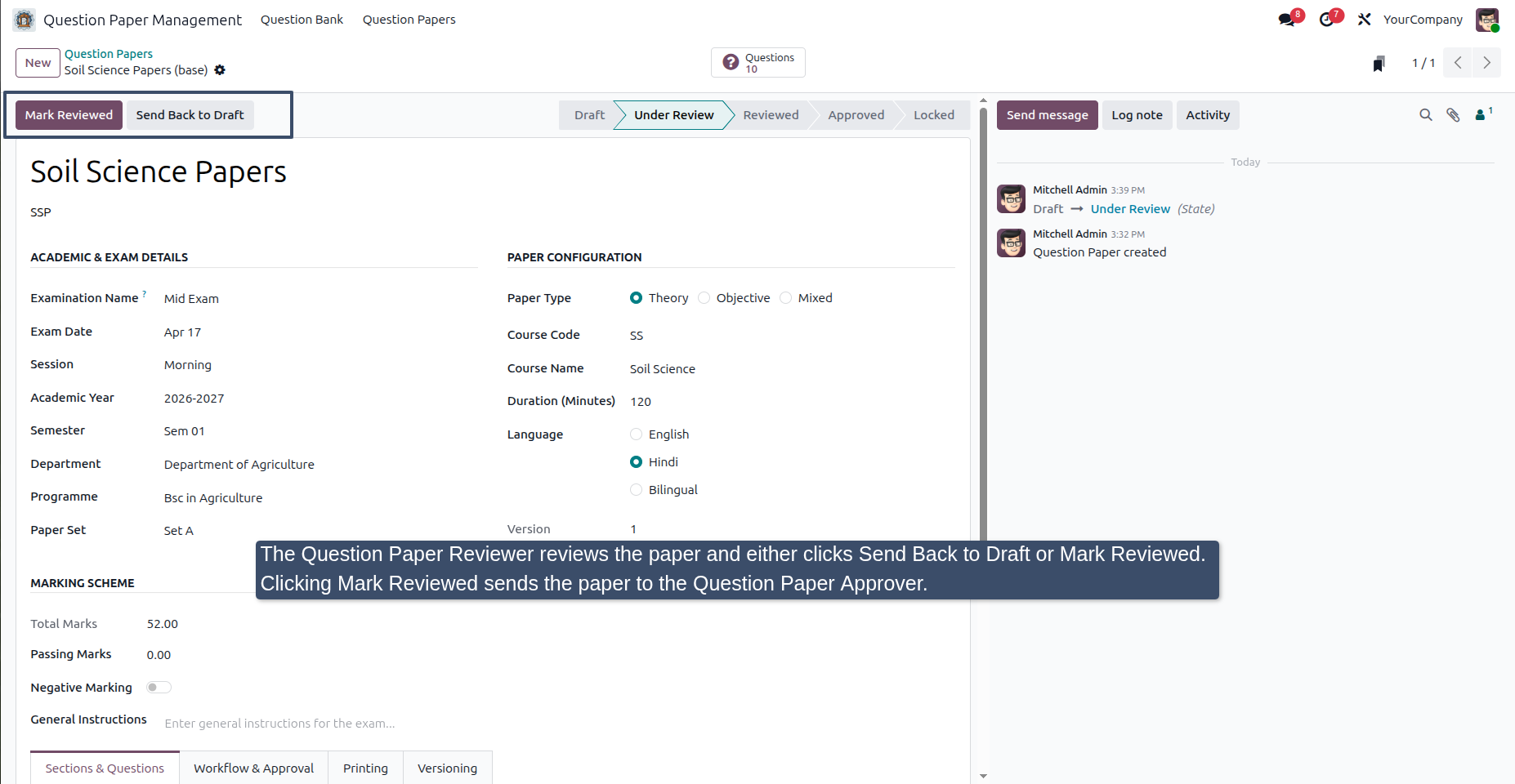Select Objective paper type

[x=704, y=298]
